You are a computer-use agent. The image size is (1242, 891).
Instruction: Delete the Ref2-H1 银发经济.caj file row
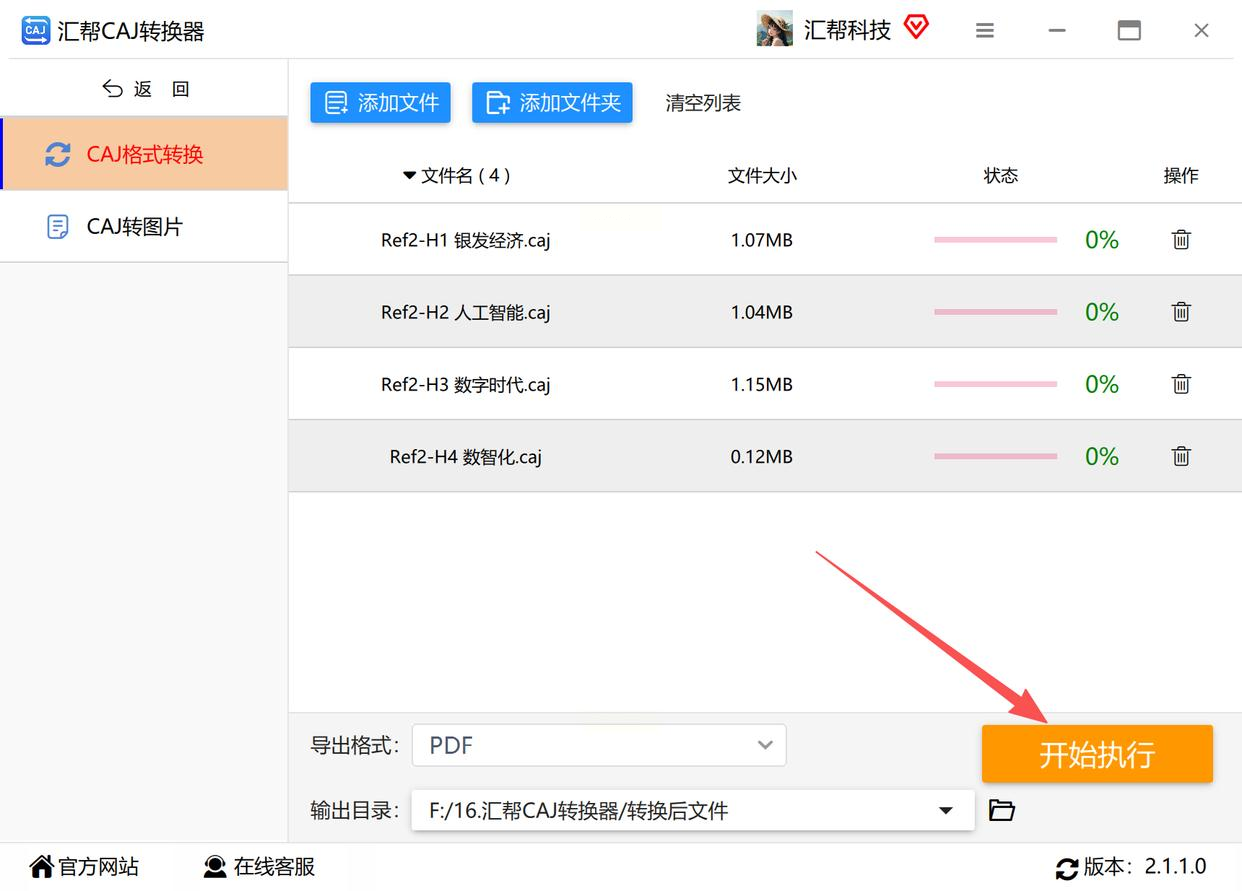(x=1181, y=240)
